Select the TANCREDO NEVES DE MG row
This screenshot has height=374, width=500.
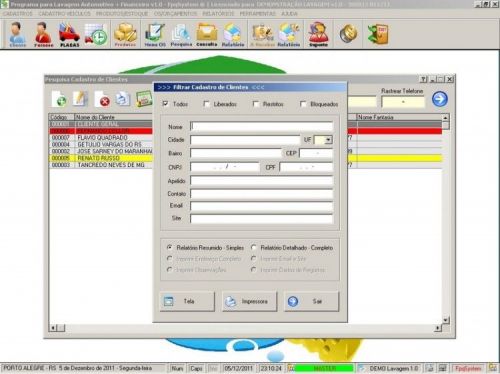(245, 165)
